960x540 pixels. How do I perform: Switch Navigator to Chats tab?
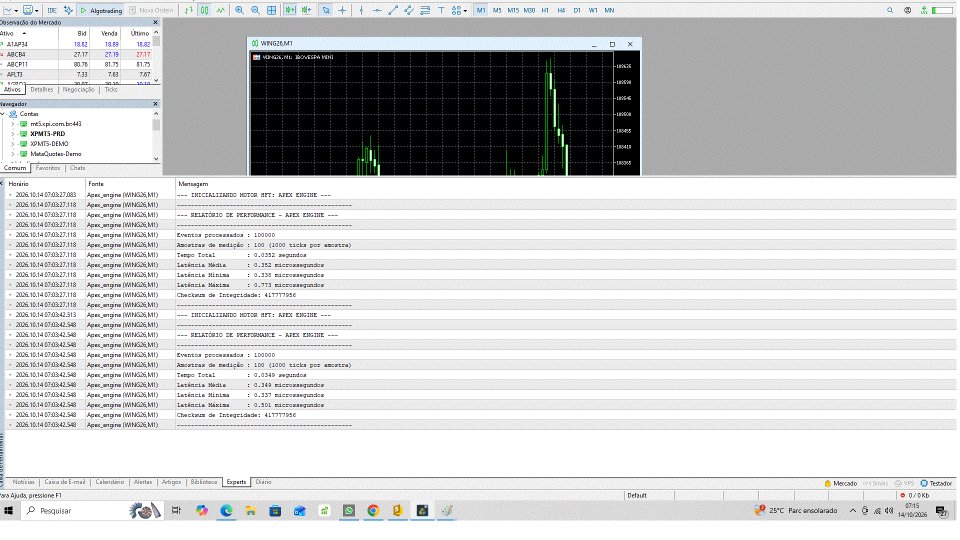[x=77, y=168]
